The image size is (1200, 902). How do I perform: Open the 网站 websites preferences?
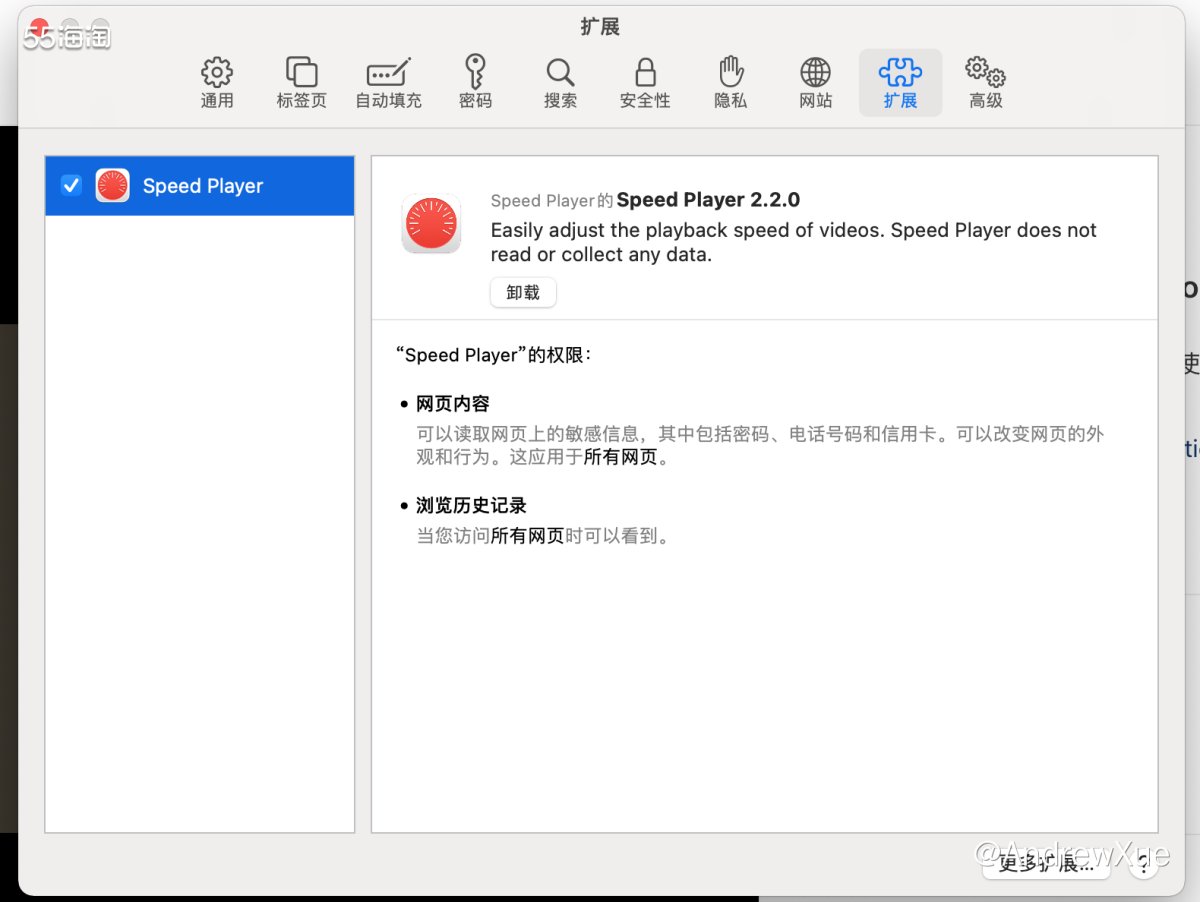pyautogui.click(x=816, y=83)
